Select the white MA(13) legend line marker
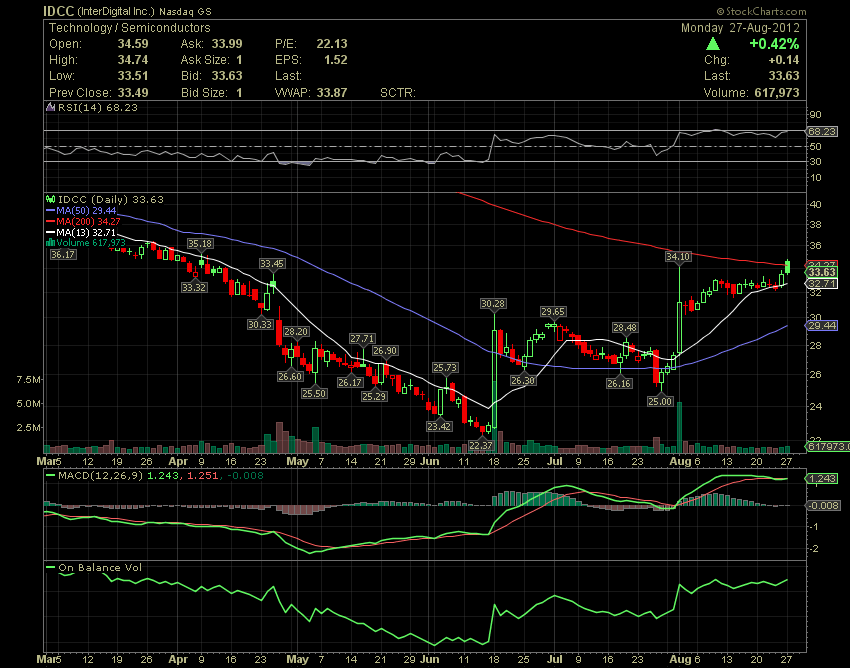The height and width of the screenshot is (668, 850). (x=51, y=233)
